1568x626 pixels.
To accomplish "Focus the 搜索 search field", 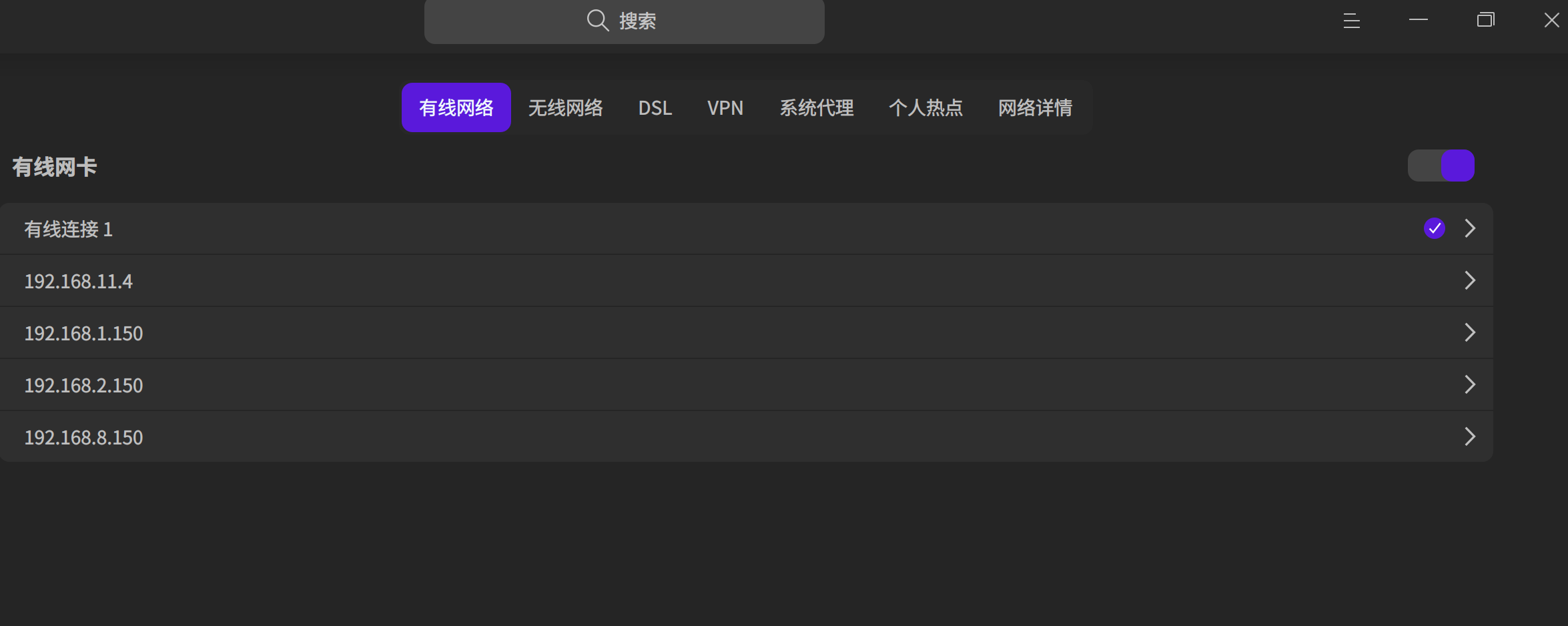I will [x=625, y=21].
